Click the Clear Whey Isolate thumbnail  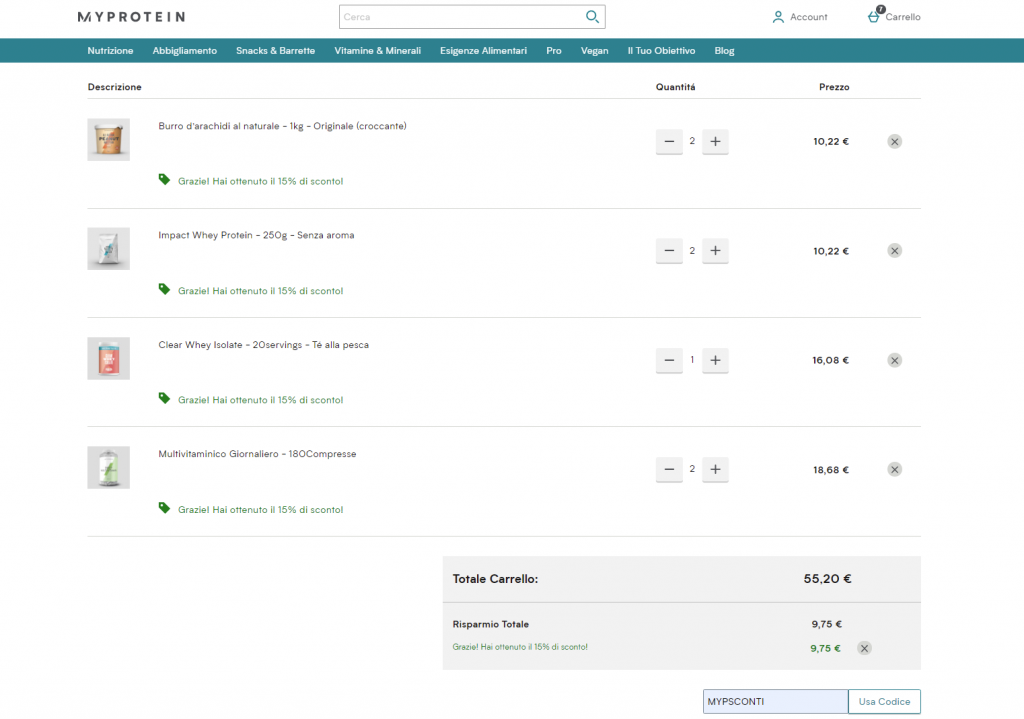(x=108, y=358)
